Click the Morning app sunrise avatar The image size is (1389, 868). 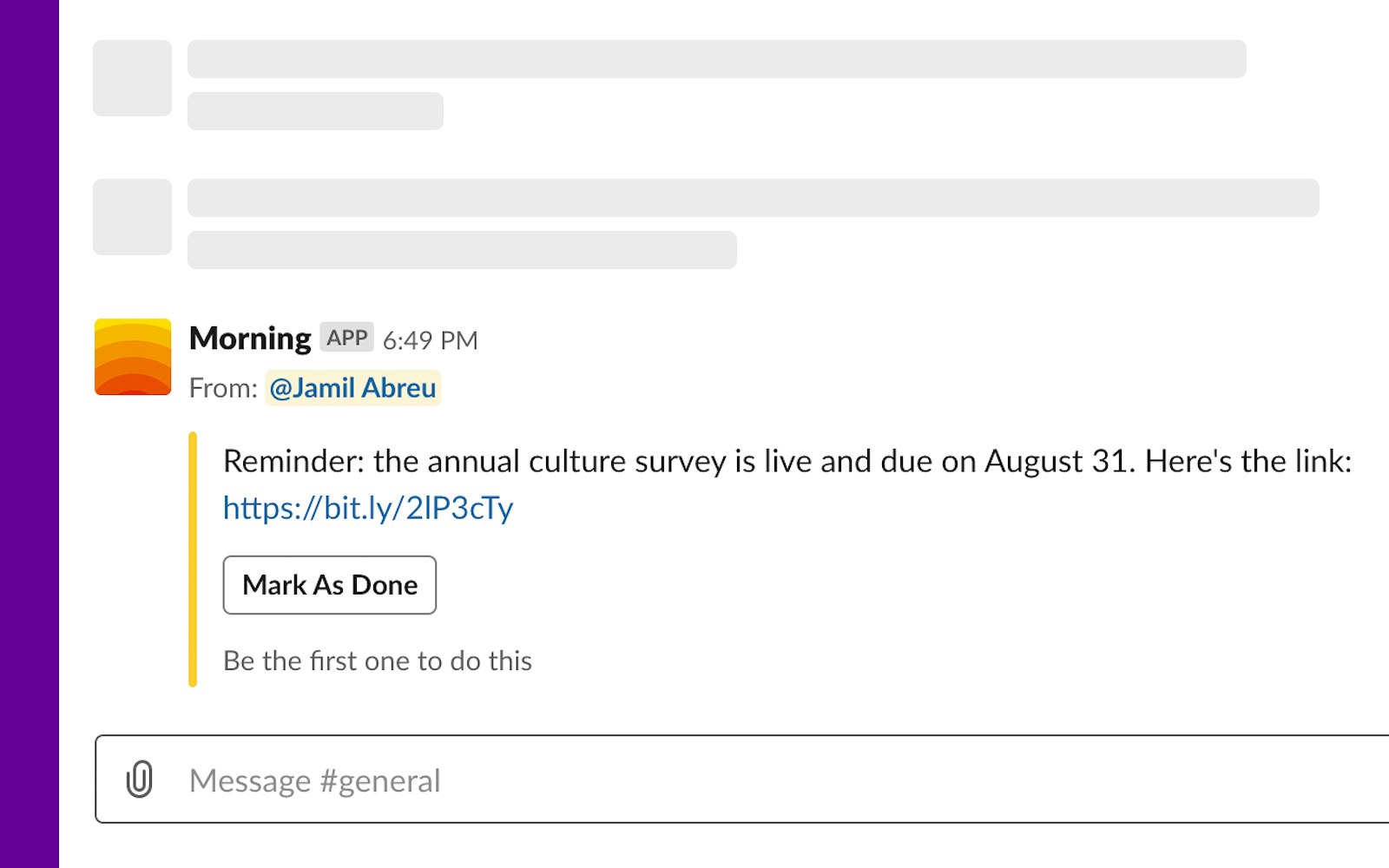[133, 357]
